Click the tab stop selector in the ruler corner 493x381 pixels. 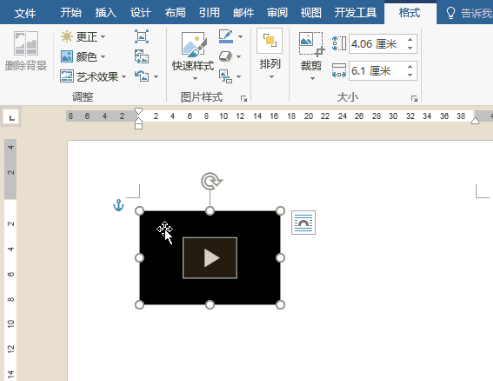(11, 117)
